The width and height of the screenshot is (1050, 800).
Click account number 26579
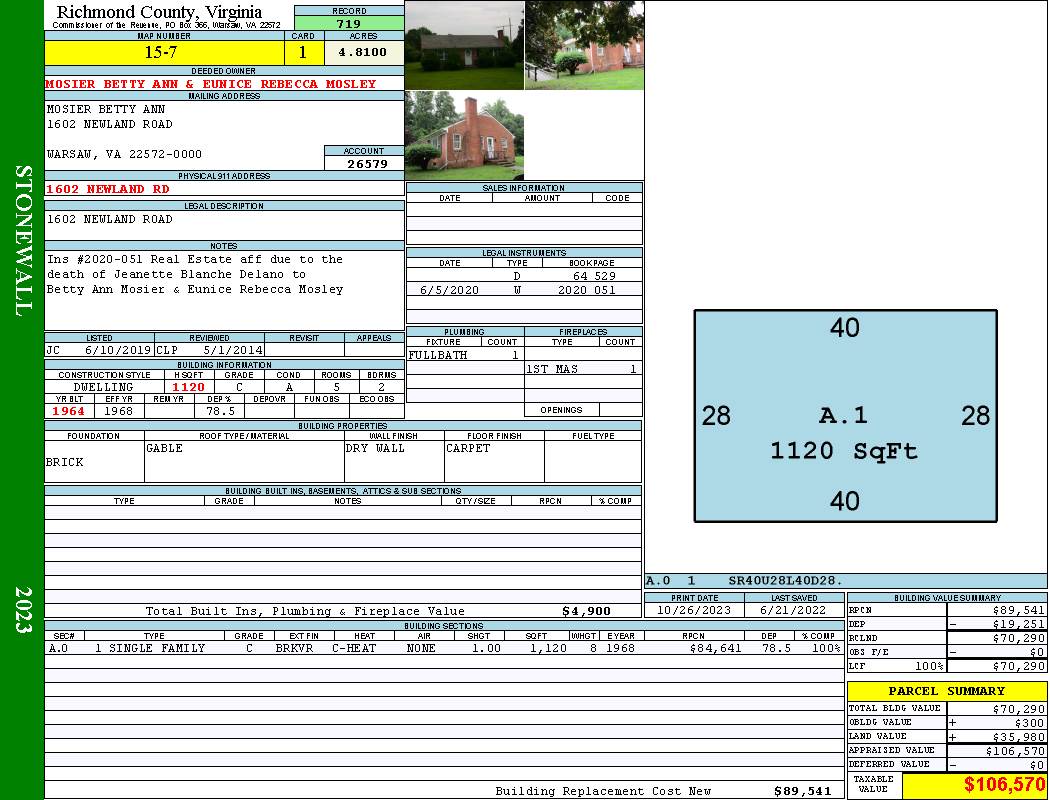(367, 163)
